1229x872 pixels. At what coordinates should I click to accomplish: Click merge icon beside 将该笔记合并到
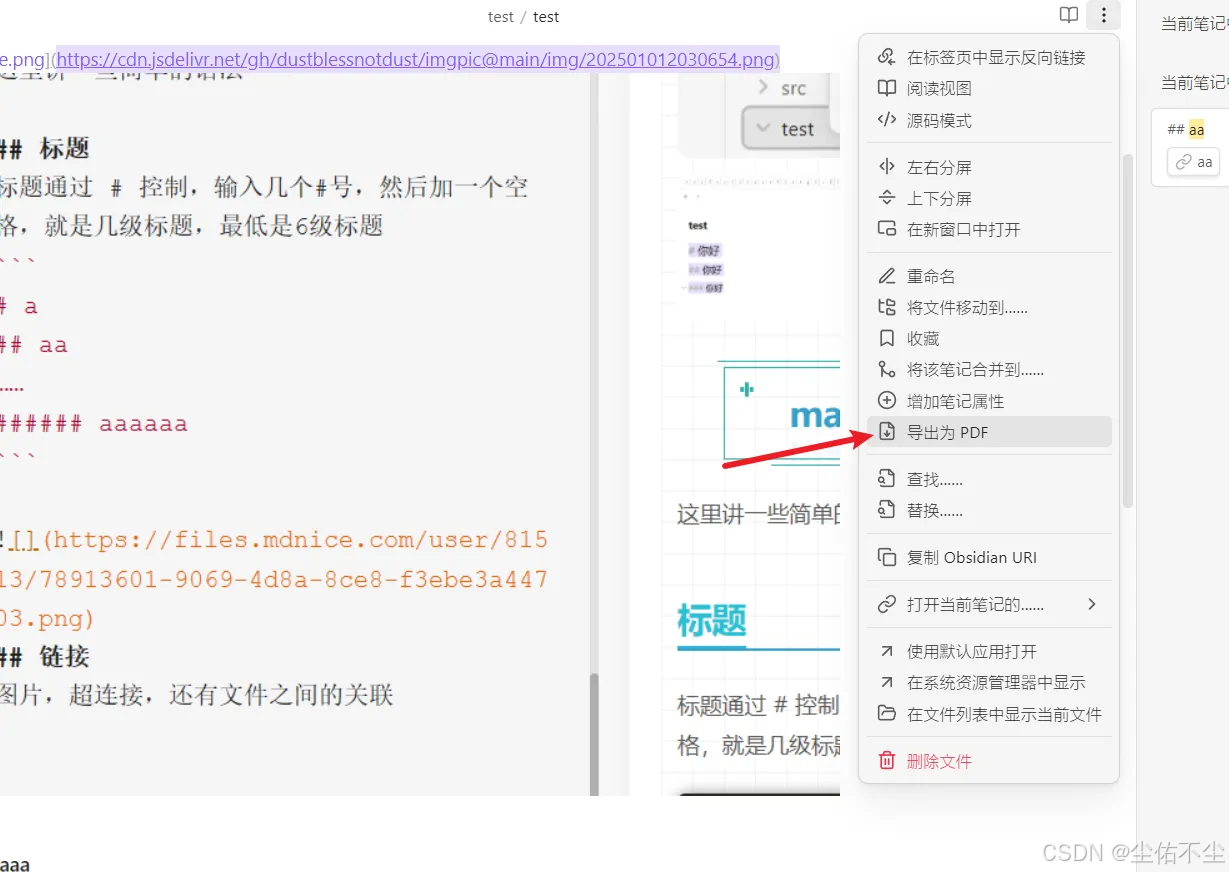pos(886,370)
